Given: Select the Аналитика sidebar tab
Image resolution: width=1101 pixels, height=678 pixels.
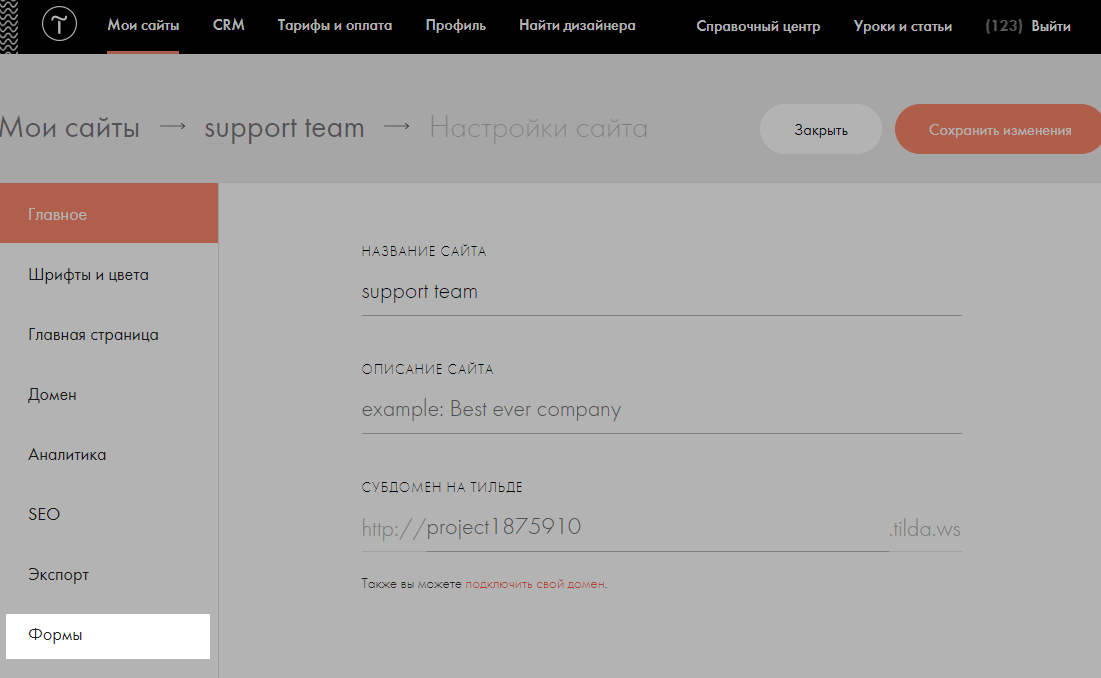Looking at the screenshot, I should [x=67, y=455].
